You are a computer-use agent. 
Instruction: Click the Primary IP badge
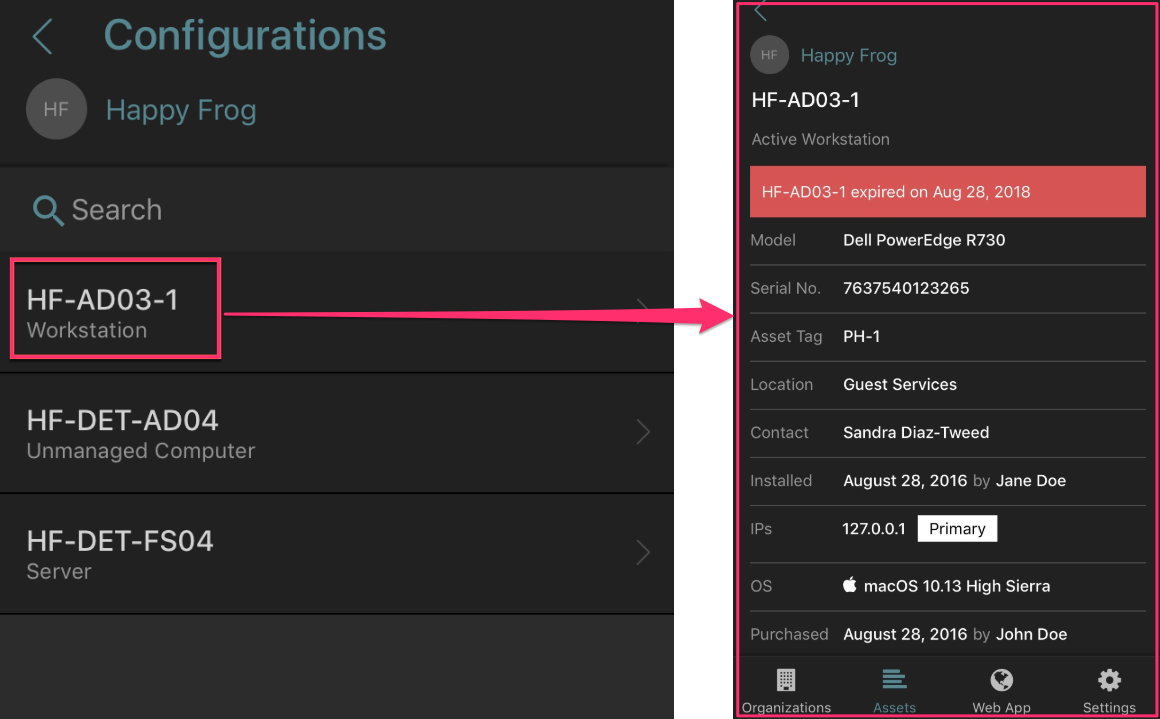[957, 529]
